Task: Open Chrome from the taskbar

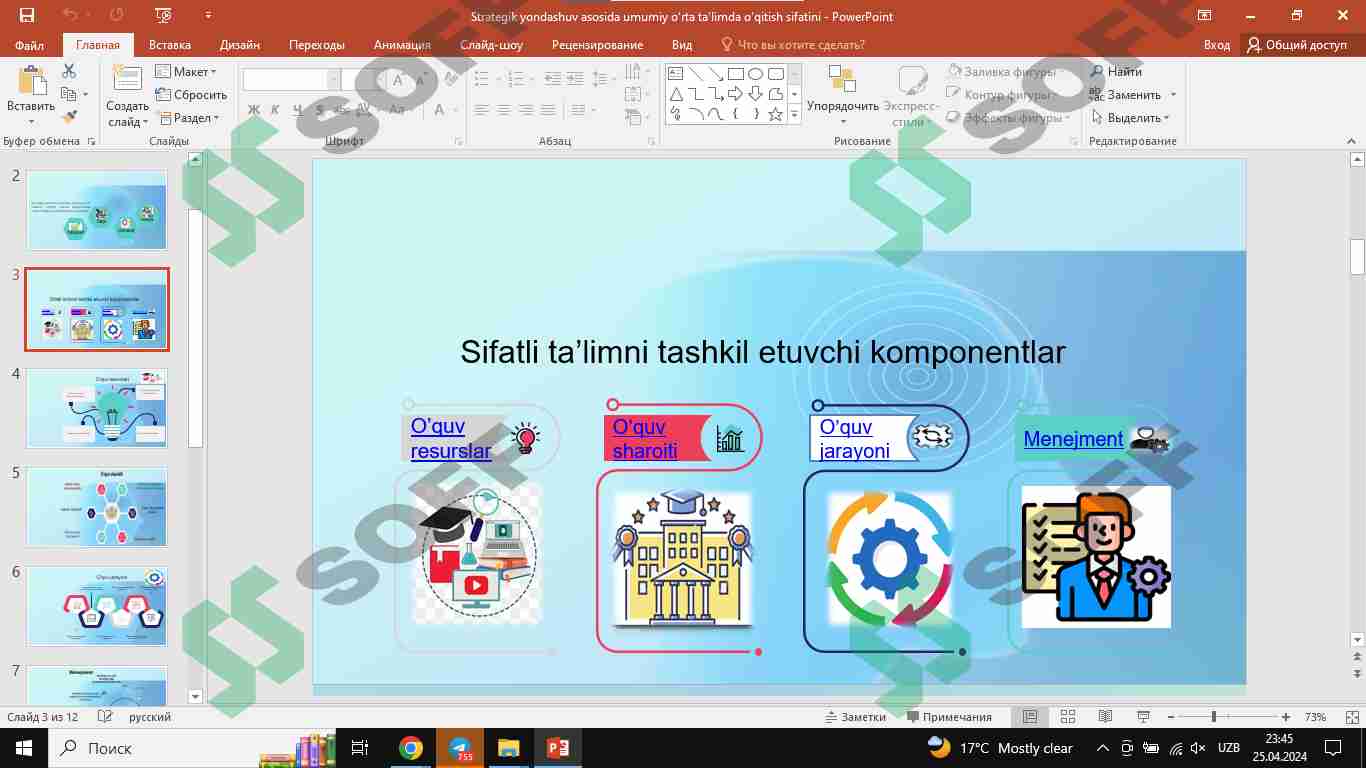Action: coord(411,748)
